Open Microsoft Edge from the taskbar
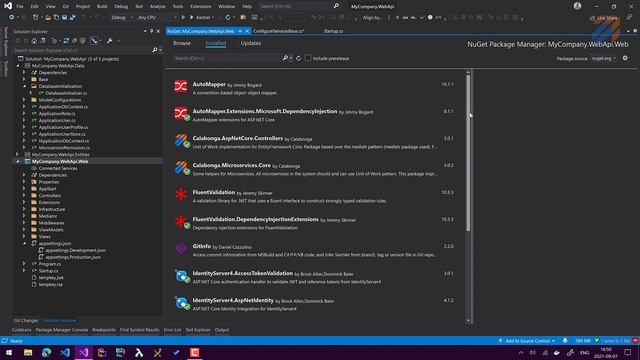Viewport: 640px width, 360px height. point(47,352)
